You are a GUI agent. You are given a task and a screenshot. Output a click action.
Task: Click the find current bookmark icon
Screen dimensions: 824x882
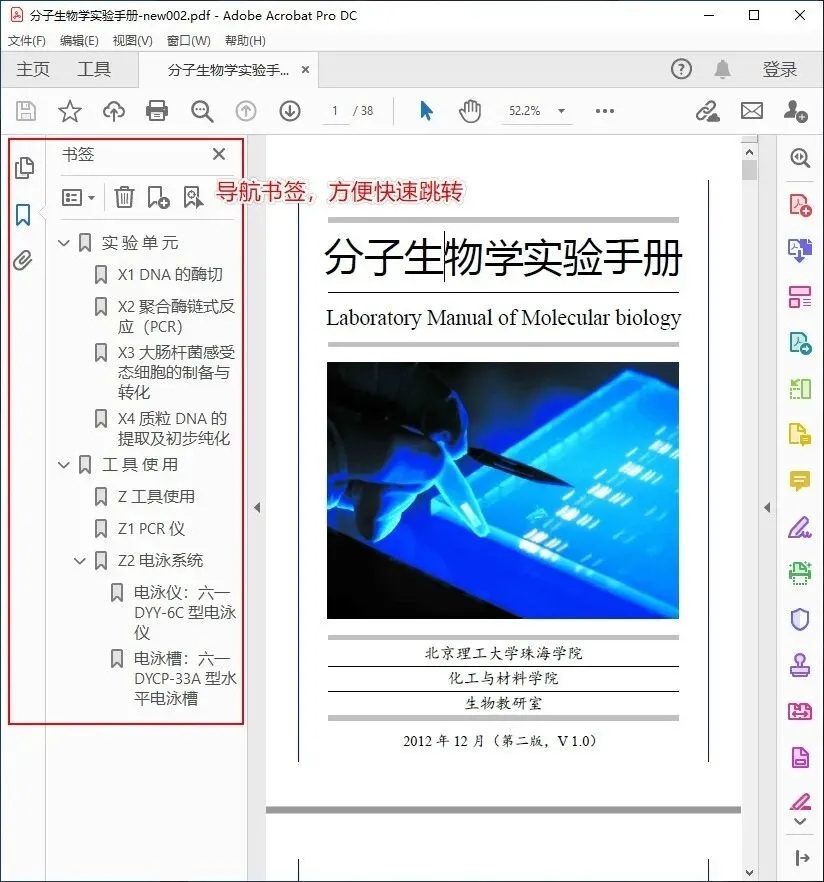(x=193, y=197)
